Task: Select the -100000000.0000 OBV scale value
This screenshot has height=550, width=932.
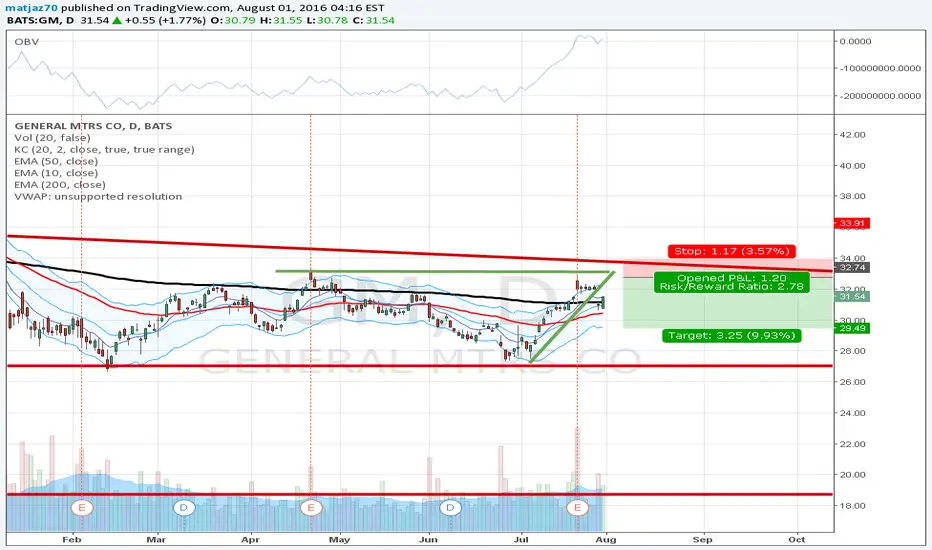Action: click(880, 68)
